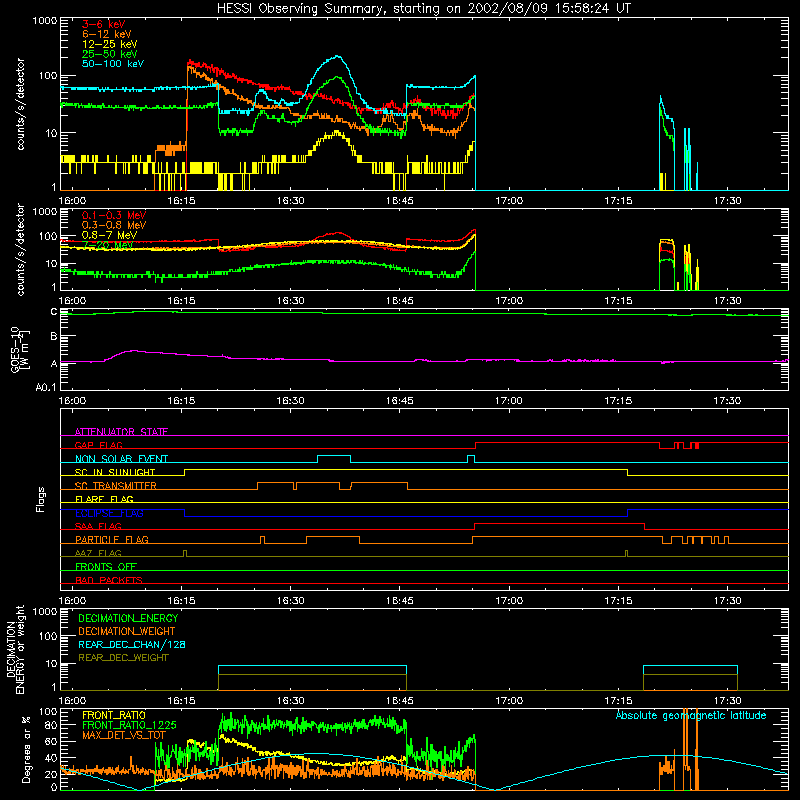Click 16:00 tick label under the MeV panel

(72, 301)
